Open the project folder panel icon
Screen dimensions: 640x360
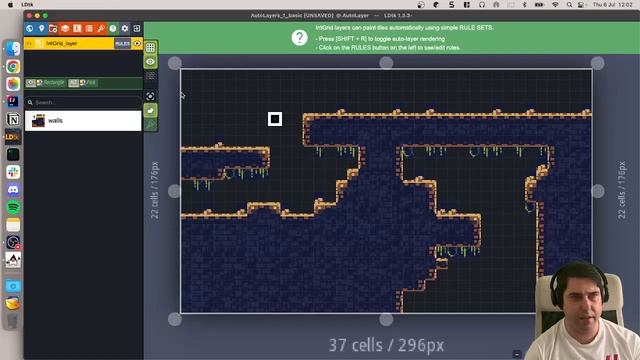[53, 29]
